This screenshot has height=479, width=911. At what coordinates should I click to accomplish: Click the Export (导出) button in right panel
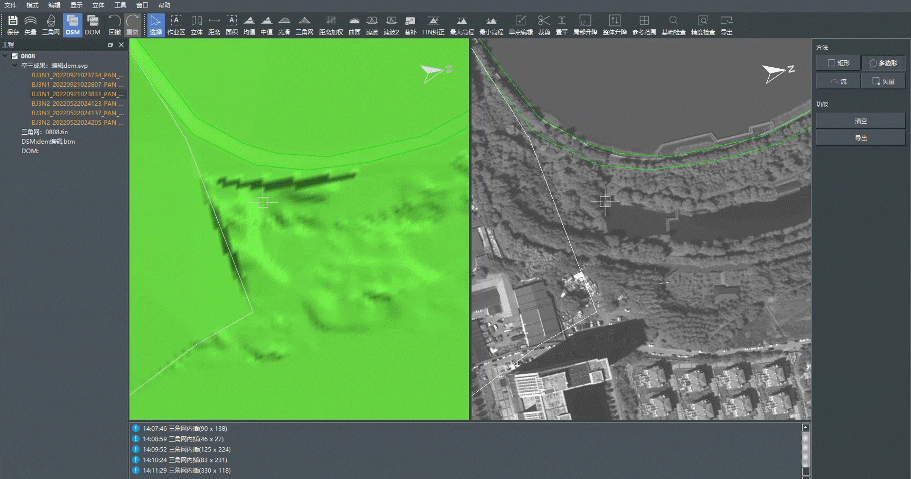point(860,137)
